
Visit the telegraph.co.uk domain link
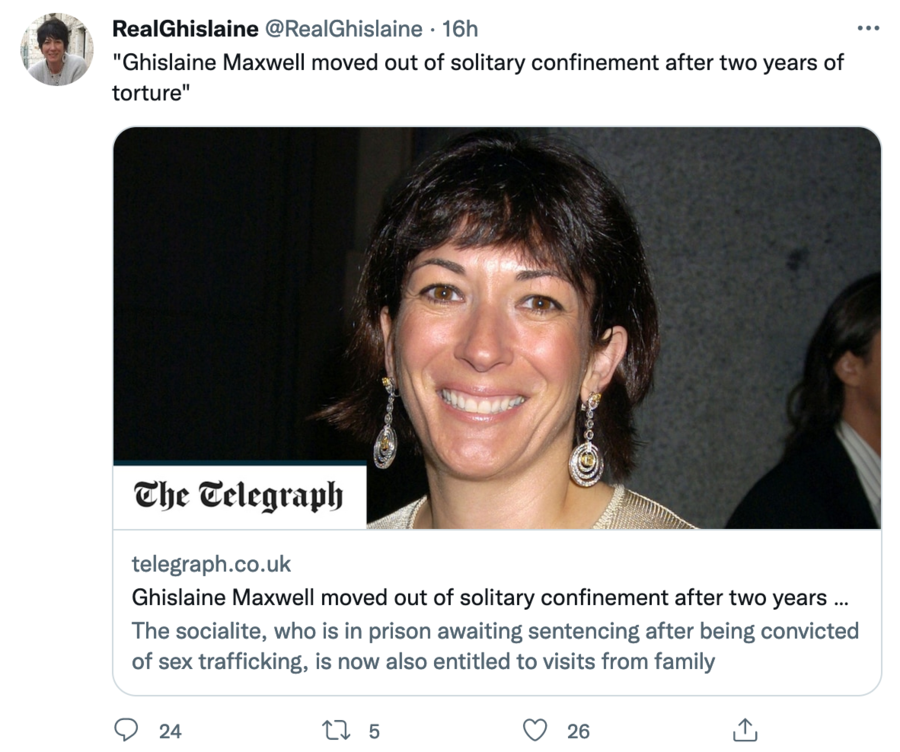pos(211,564)
